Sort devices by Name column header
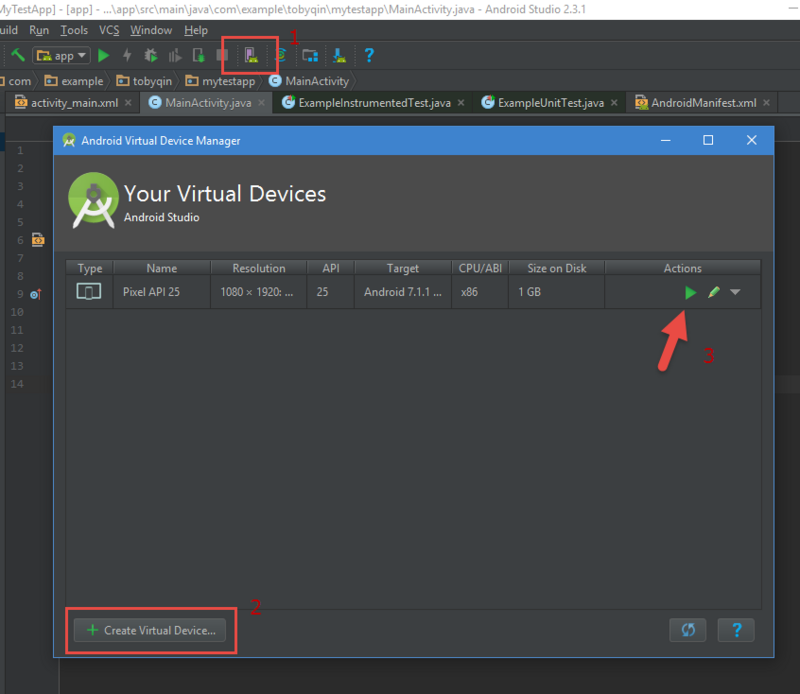 (162, 268)
